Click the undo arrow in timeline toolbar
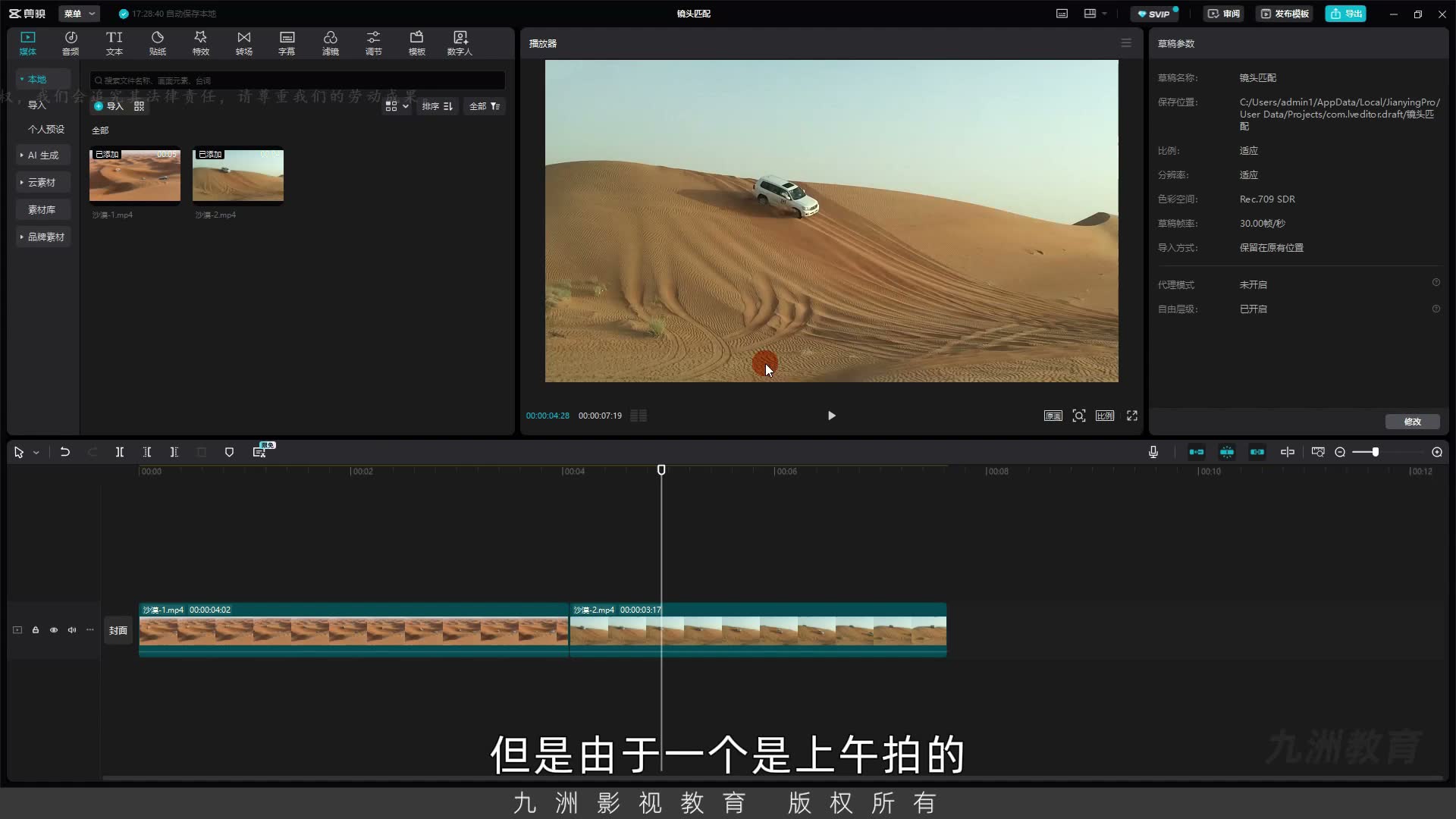 [x=65, y=452]
